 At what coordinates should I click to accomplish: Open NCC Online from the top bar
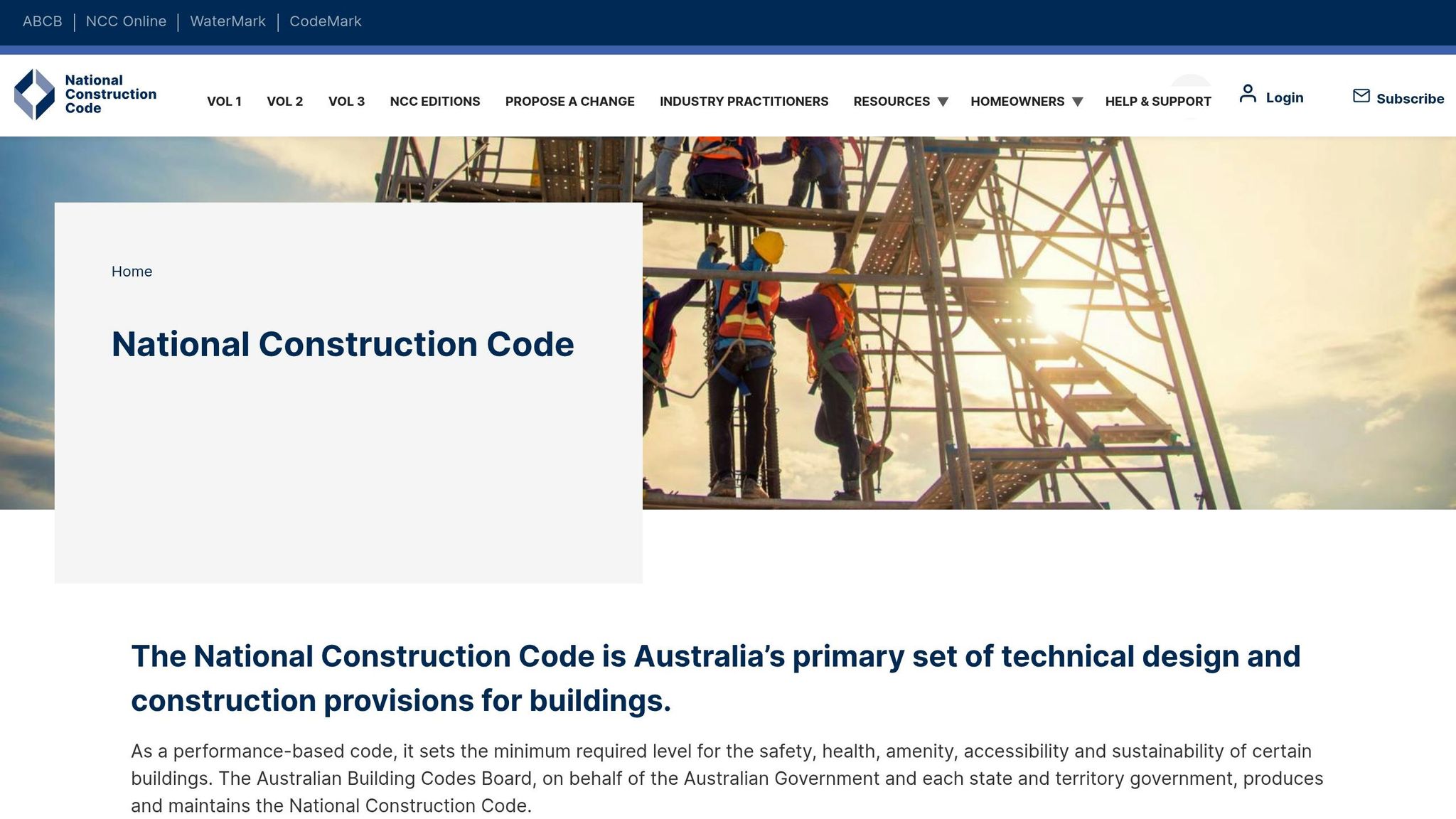(x=126, y=21)
